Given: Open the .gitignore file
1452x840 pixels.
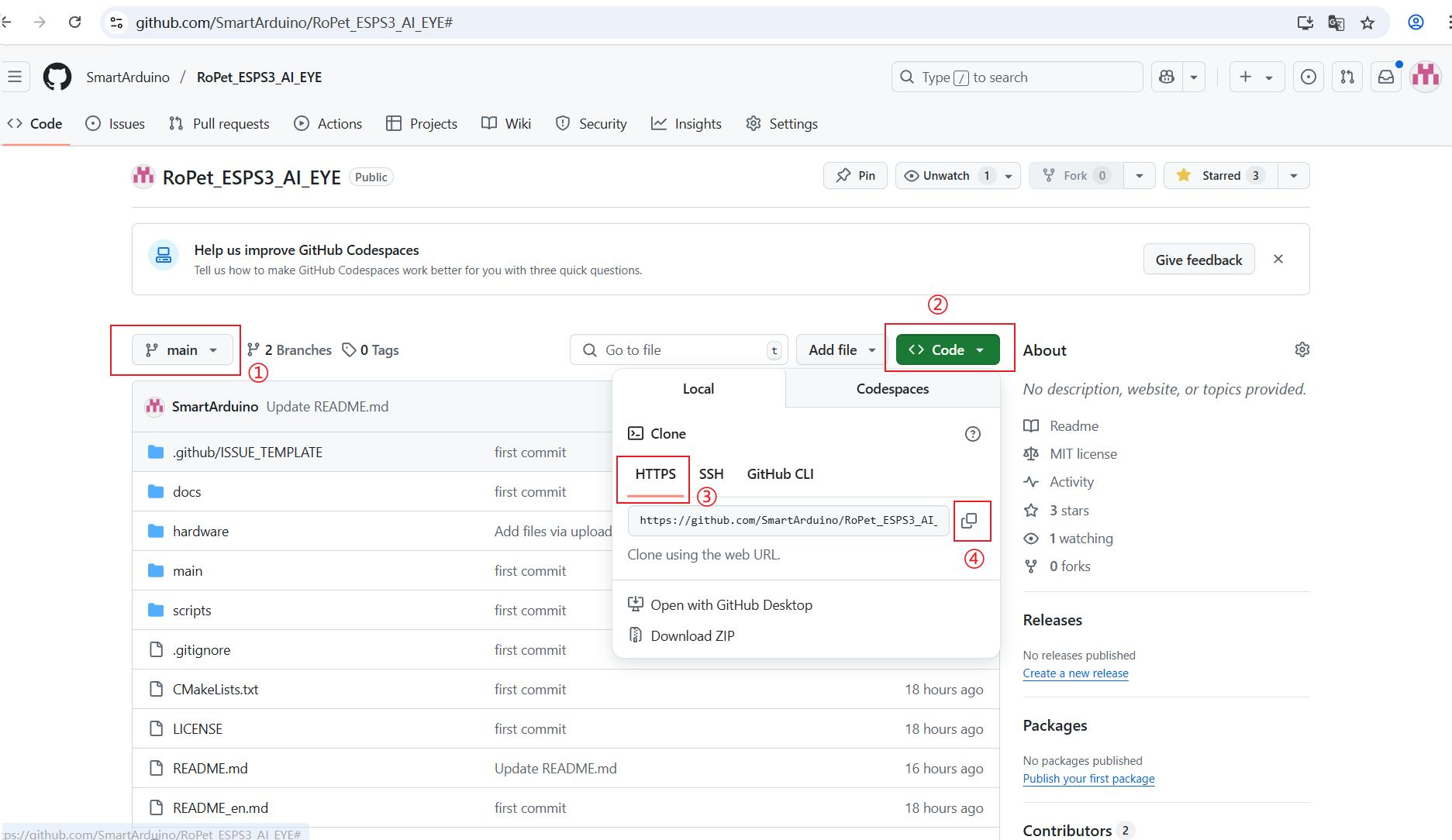Looking at the screenshot, I should 202,649.
